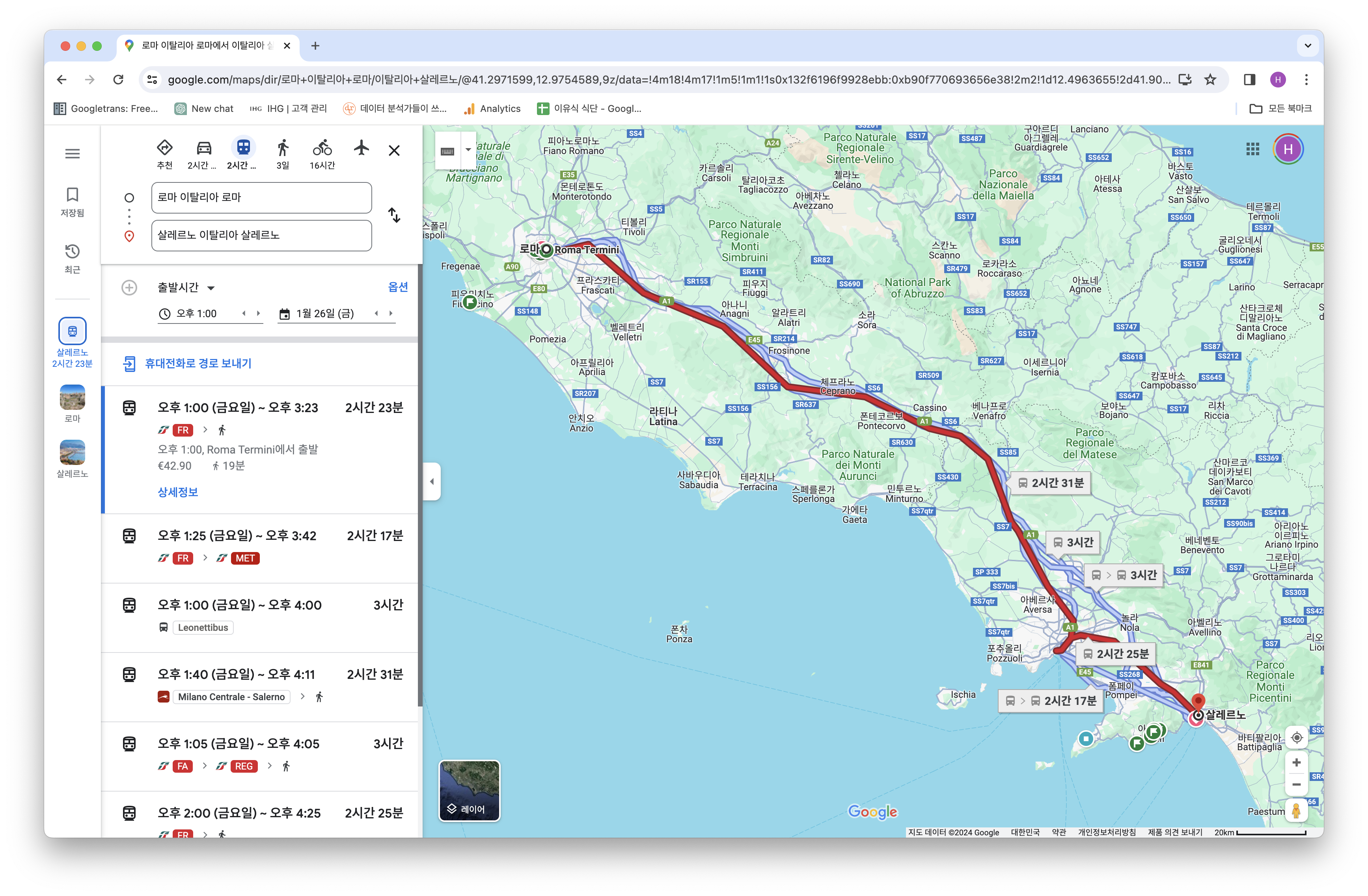Toggle the map layers thumbnail
The image size is (1368, 896).
pos(469,790)
